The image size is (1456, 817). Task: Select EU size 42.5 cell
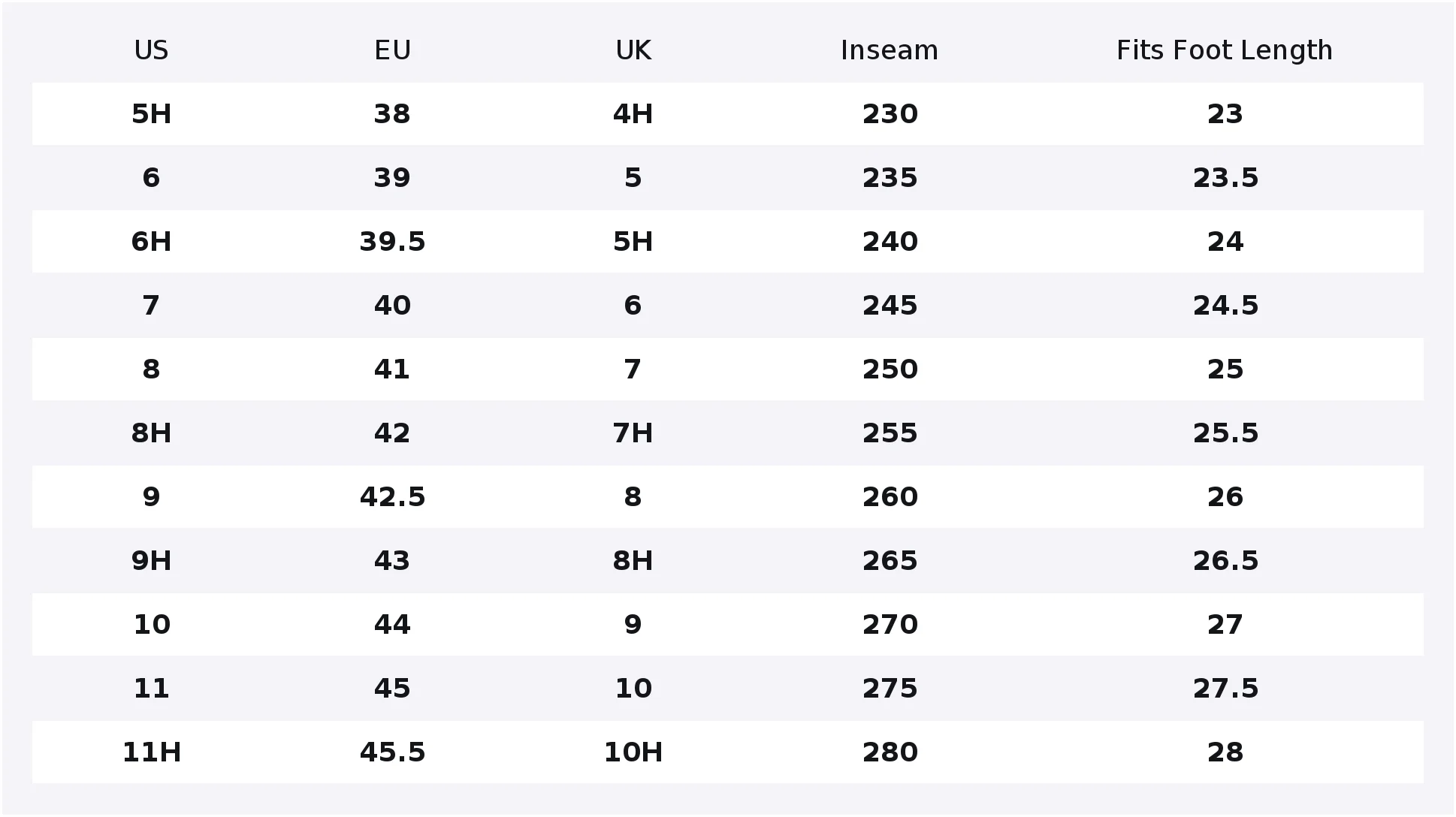tap(392, 497)
